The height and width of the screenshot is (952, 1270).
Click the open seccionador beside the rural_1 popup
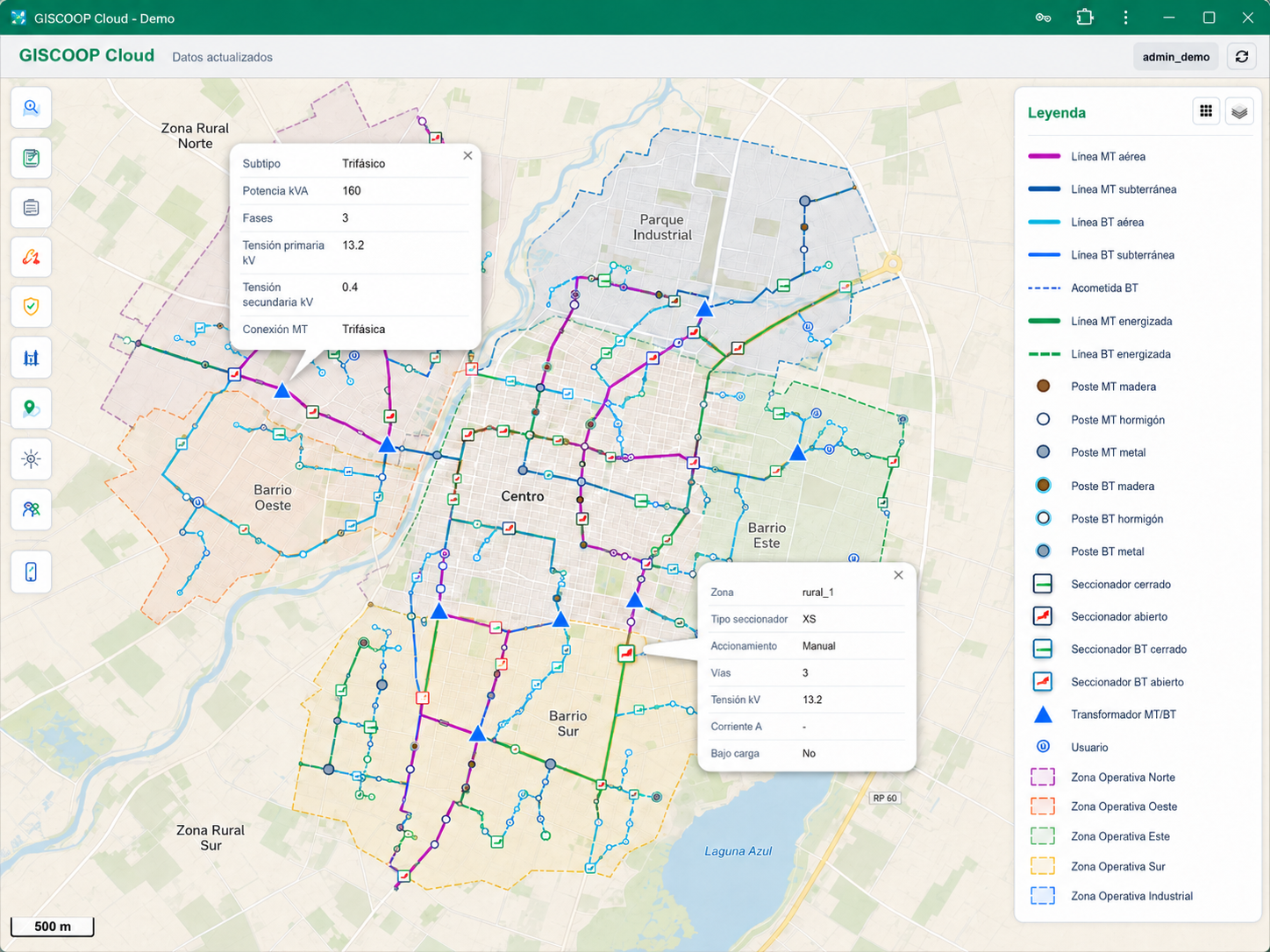tap(625, 653)
